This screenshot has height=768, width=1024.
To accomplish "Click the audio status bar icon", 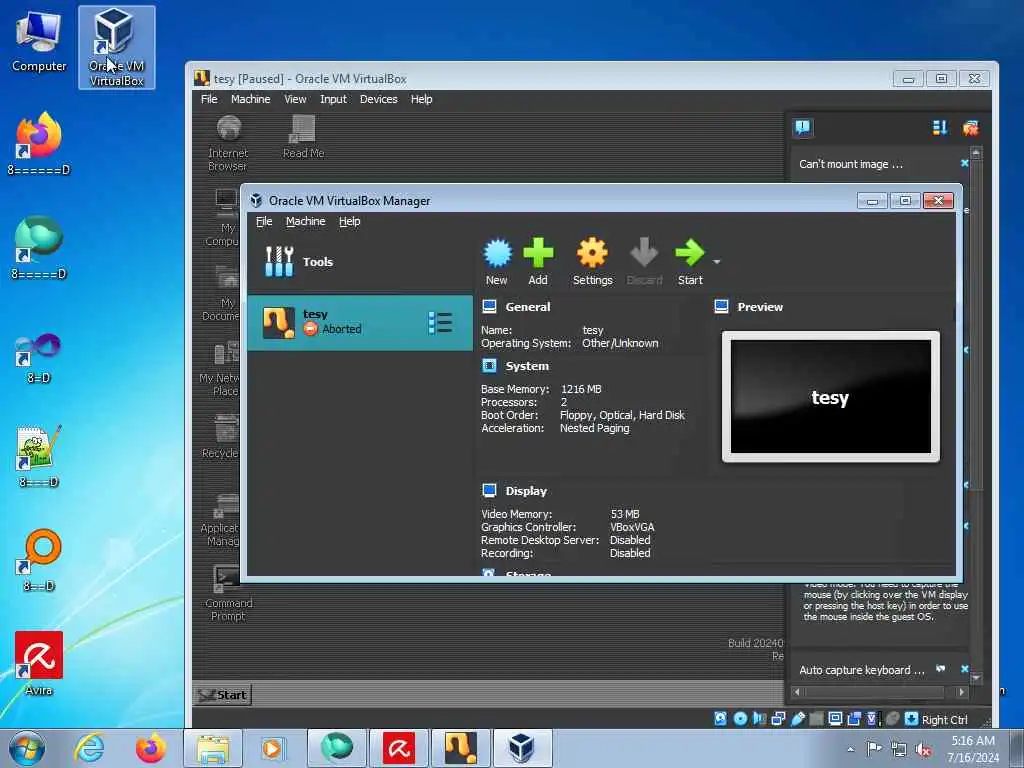I will (x=759, y=719).
